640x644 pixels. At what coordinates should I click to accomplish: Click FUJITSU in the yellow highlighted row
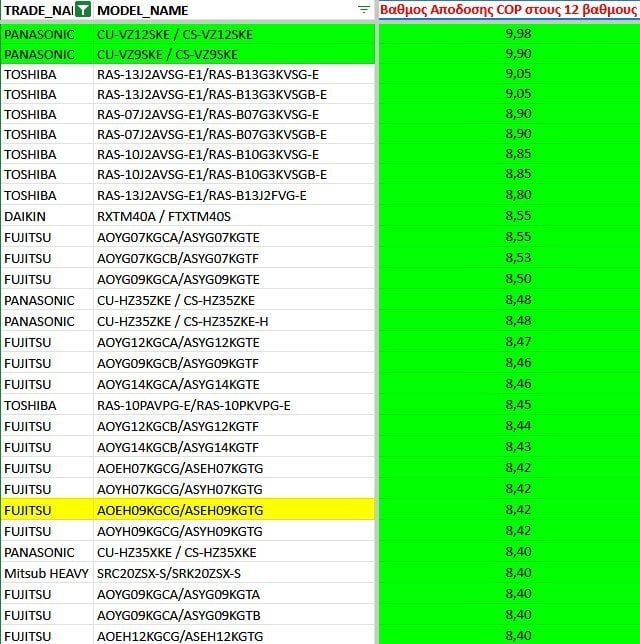[x=28, y=511]
